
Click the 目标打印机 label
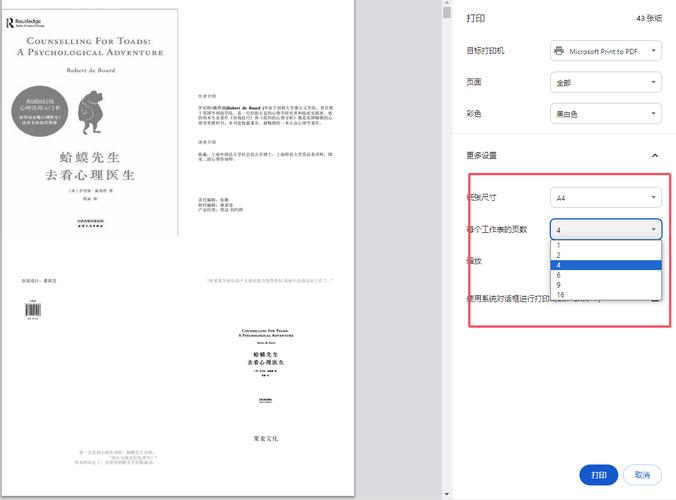(485, 51)
